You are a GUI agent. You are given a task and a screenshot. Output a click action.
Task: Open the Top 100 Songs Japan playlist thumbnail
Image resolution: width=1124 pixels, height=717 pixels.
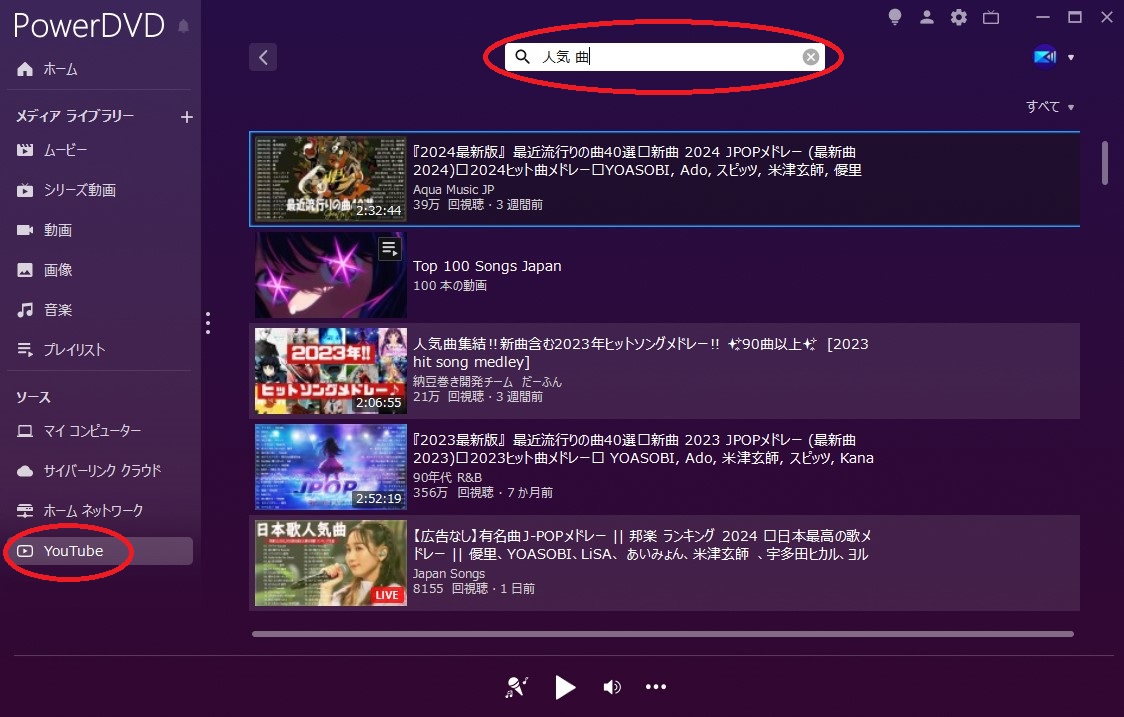330,275
